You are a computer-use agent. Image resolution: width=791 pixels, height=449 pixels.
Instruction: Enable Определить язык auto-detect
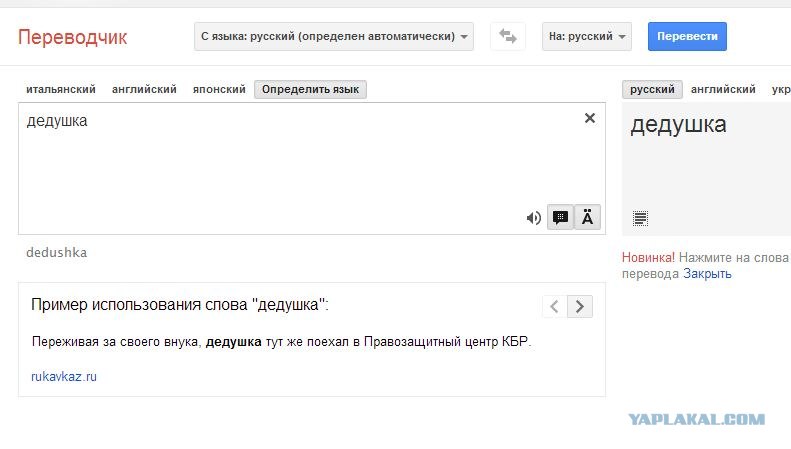pyautogui.click(x=311, y=90)
